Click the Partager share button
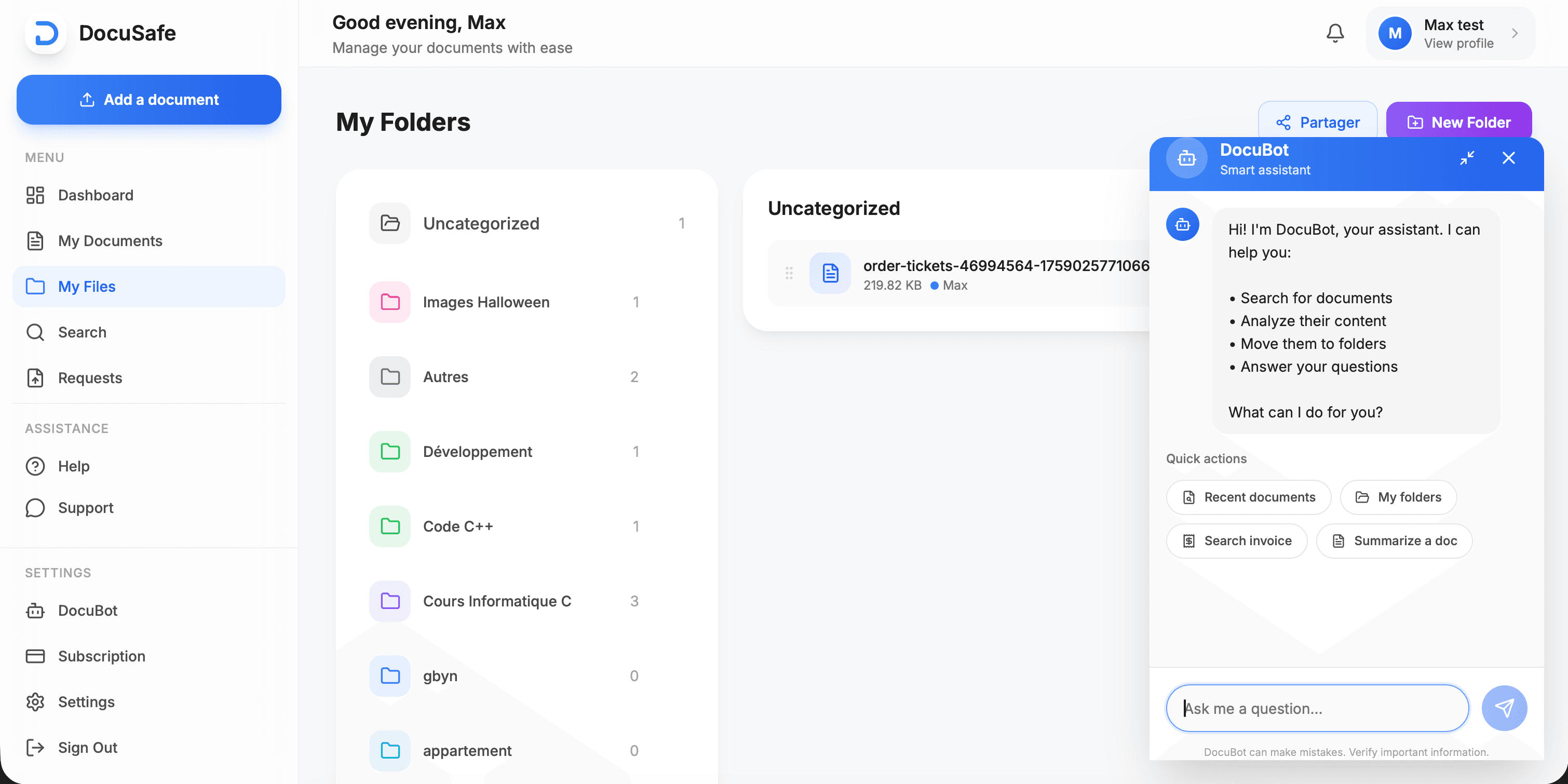Viewport: 1568px width, 784px height. coord(1317,123)
